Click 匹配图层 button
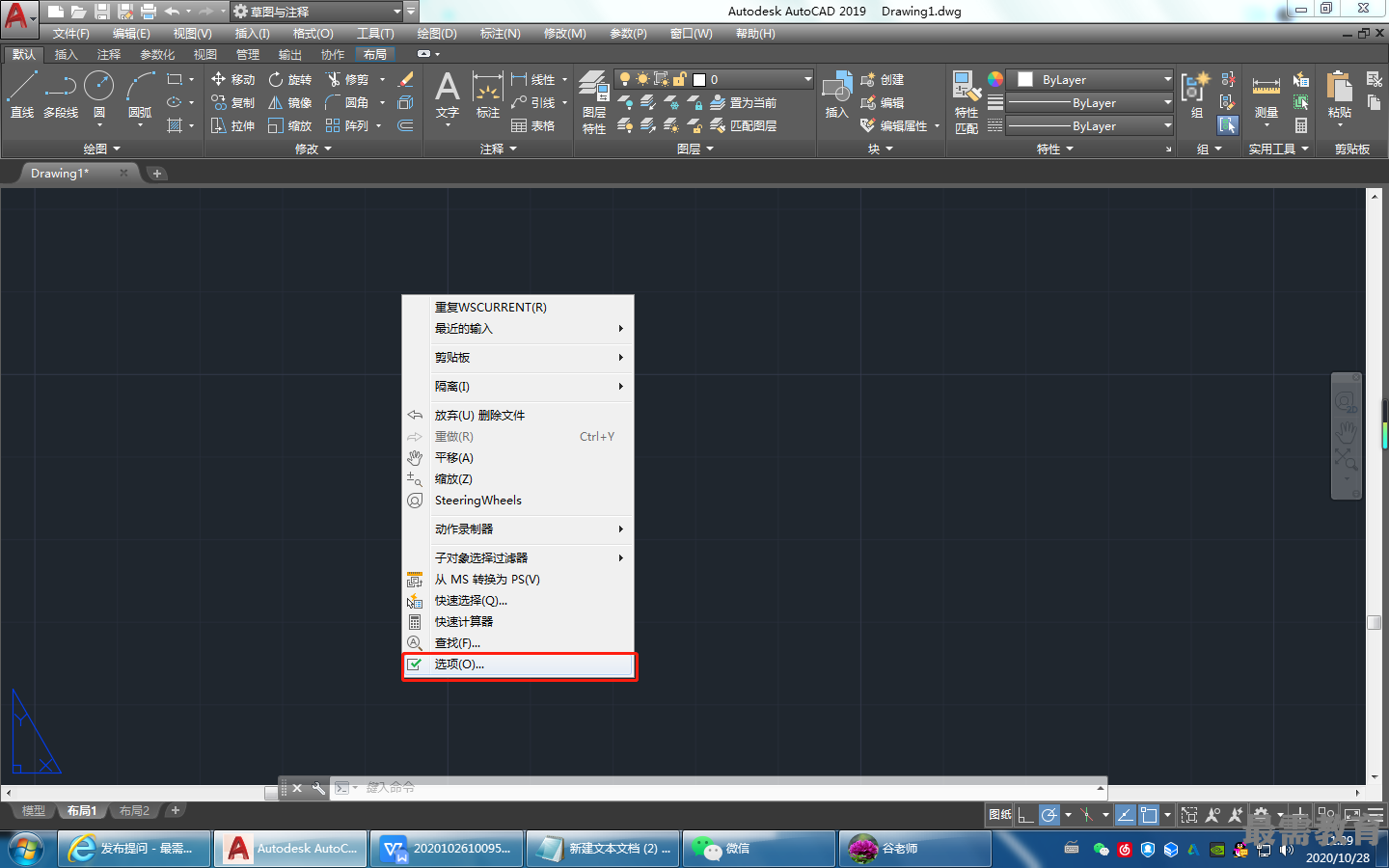 coord(743,125)
